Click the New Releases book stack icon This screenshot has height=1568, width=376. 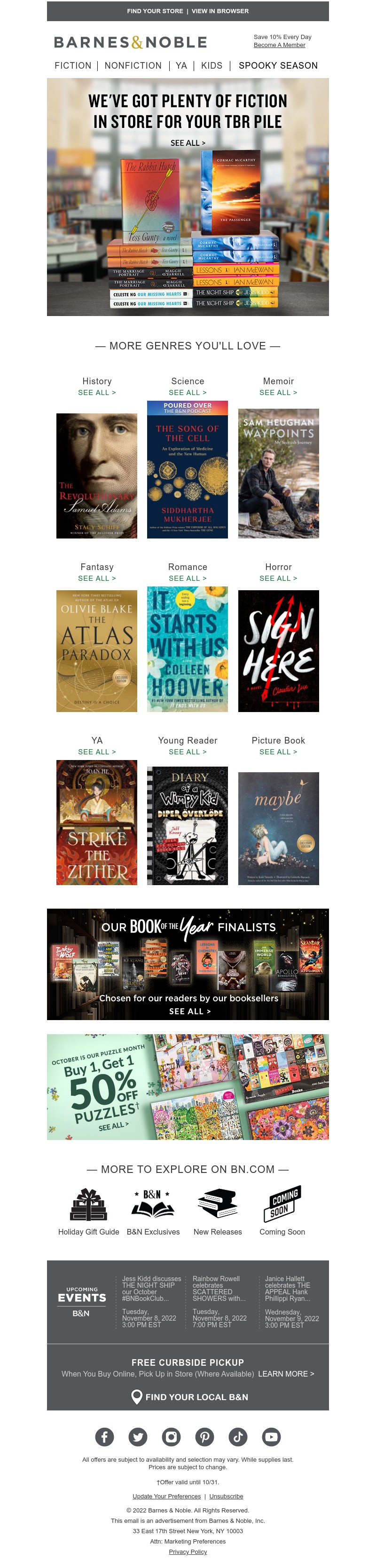point(217,1204)
